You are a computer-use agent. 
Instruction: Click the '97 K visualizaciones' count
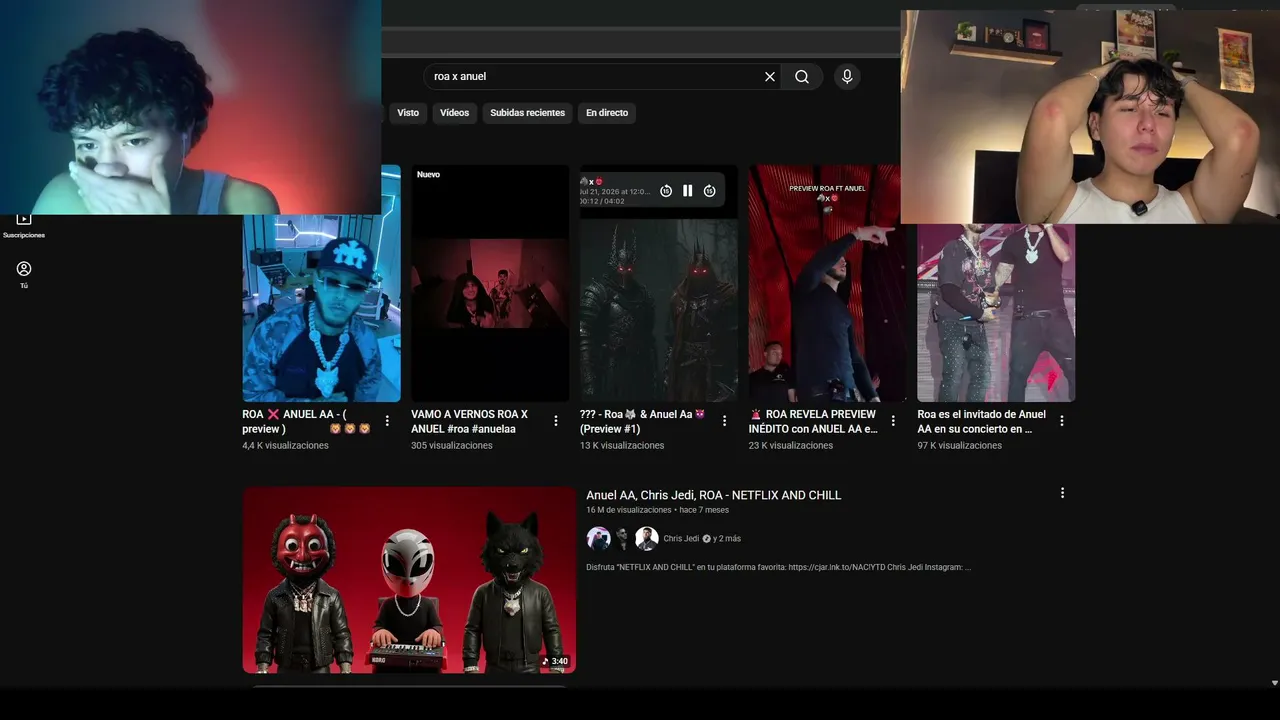[x=960, y=446]
